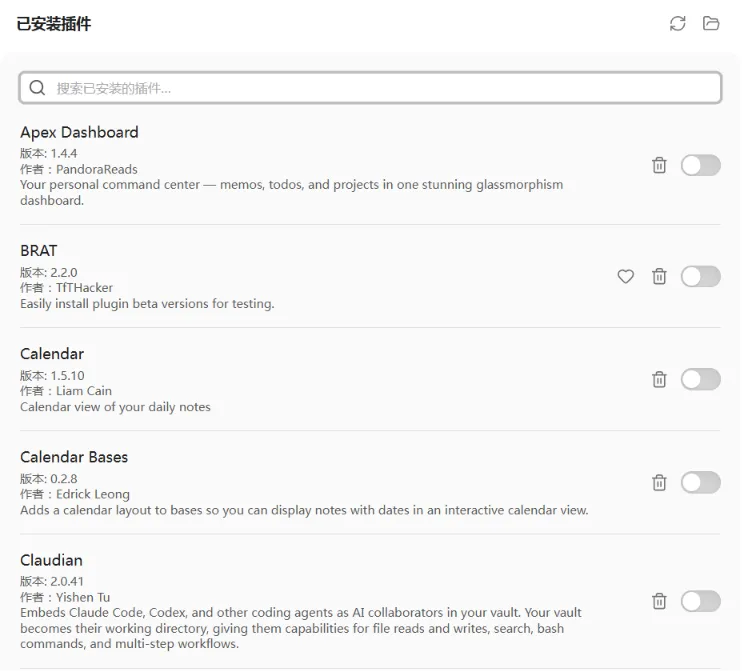The image size is (742, 671).
Task: Click the author Yishen Tu text
Action: click(x=65, y=597)
